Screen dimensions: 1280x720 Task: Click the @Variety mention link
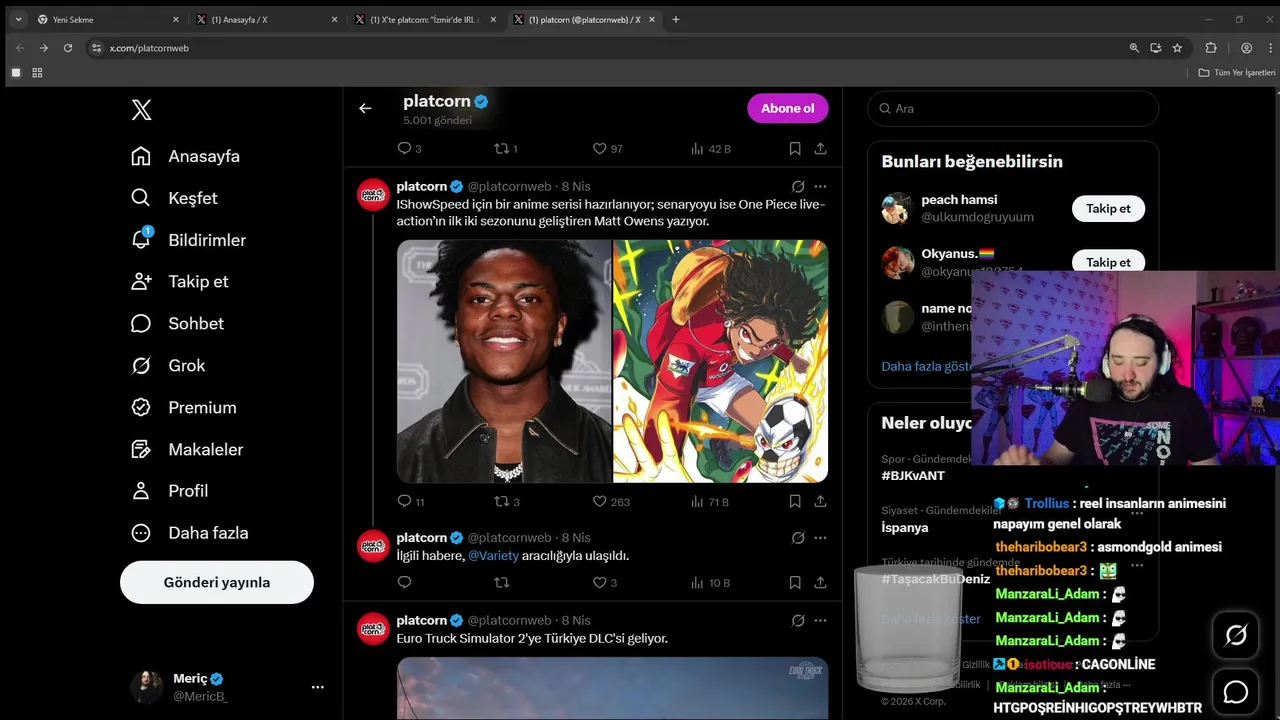coord(494,555)
